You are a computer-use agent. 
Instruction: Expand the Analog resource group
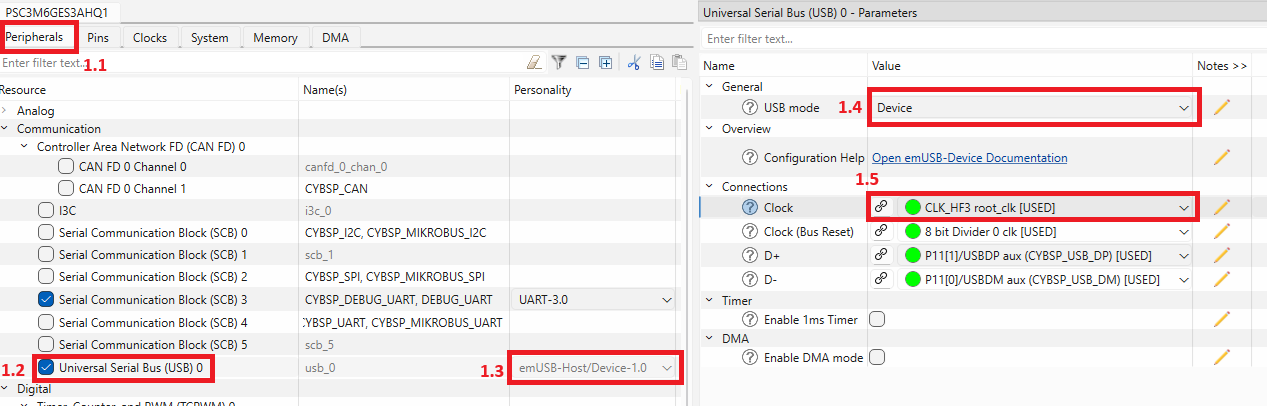pos(5,111)
